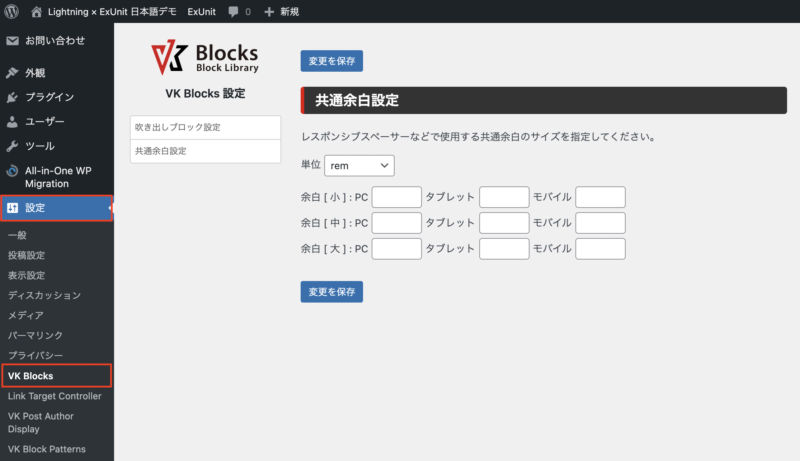This screenshot has height=461, width=800.
Task: Open ツール wrench icon menu
Action: tap(13, 146)
